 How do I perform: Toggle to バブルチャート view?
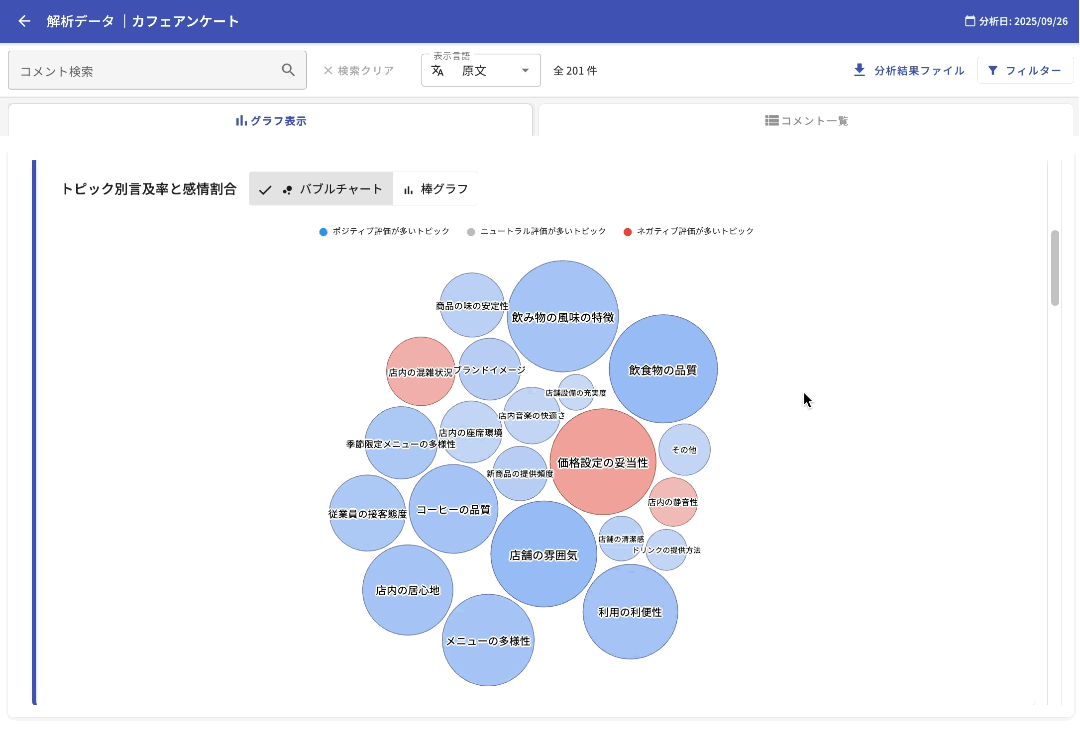click(x=321, y=189)
